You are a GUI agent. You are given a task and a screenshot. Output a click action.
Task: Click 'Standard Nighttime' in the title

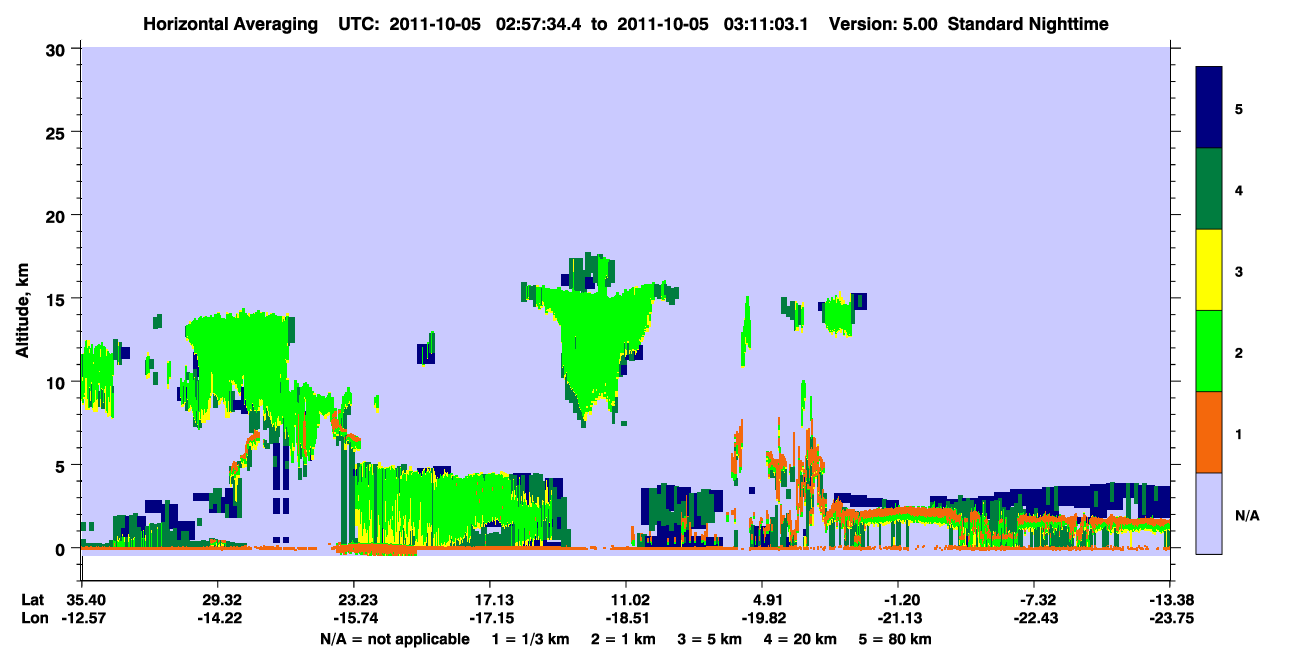point(1028,23)
